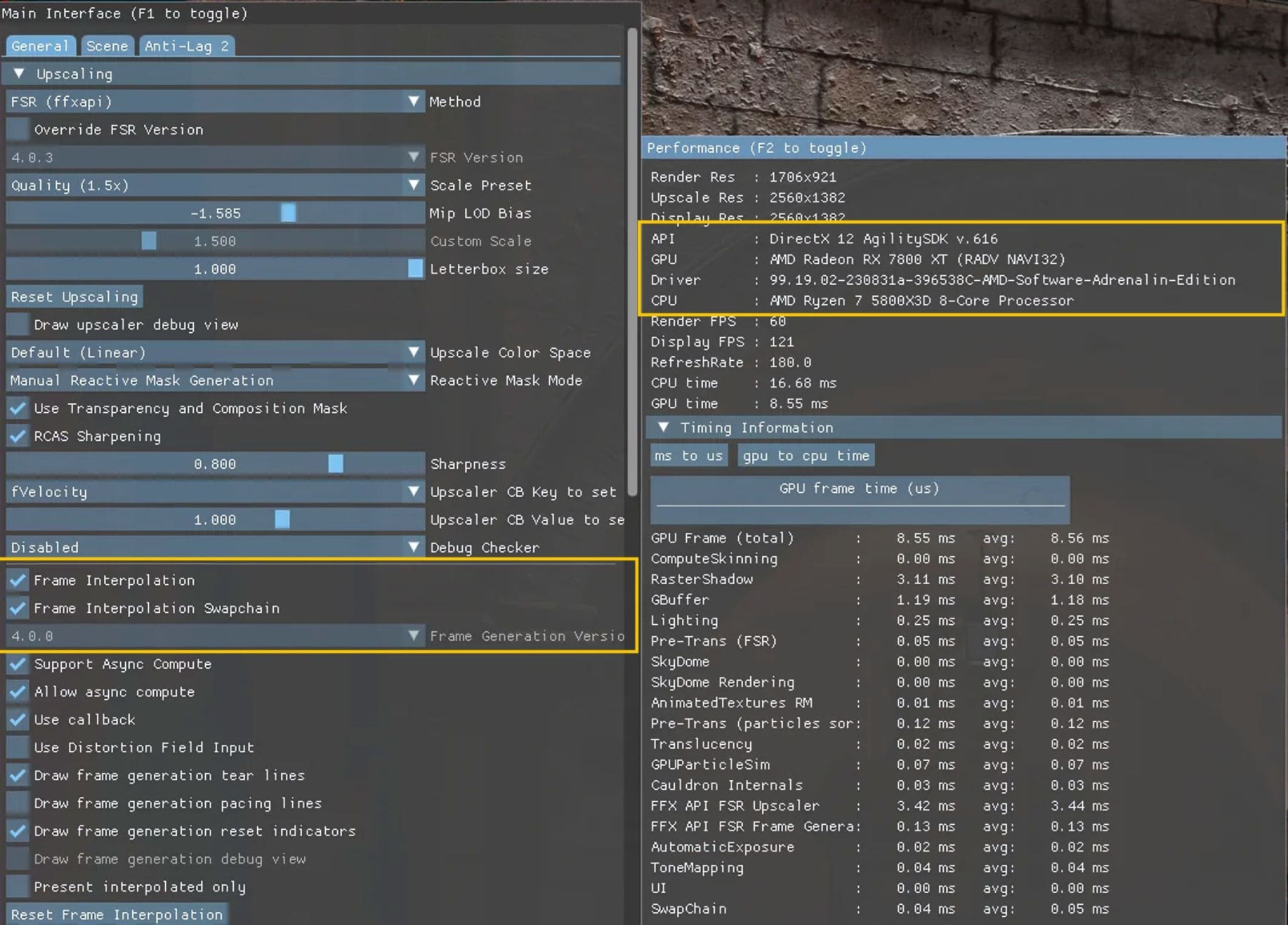Collapse the Timing Information section
This screenshot has width=1288, height=925.
coord(664,428)
